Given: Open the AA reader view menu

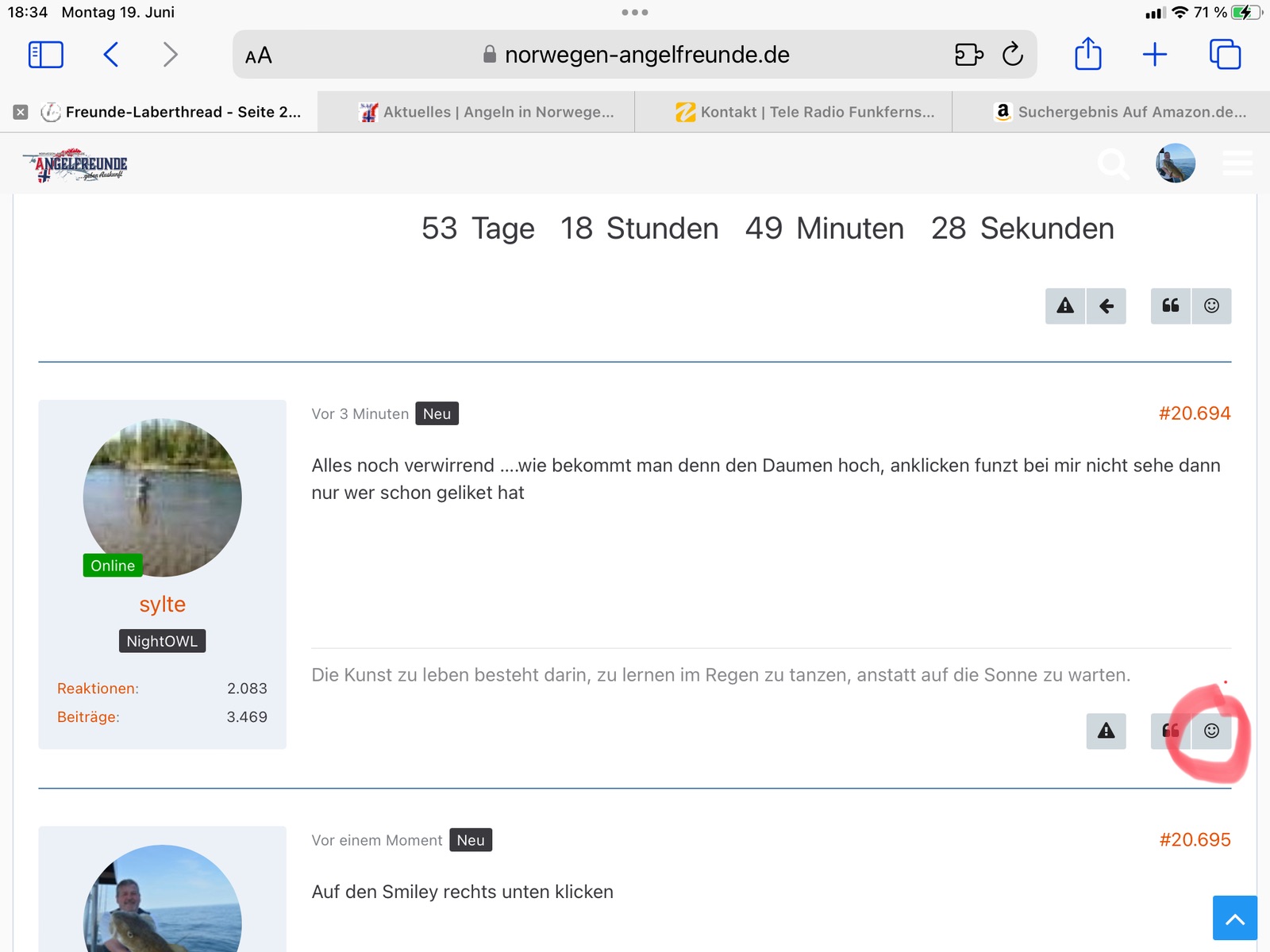Looking at the screenshot, I should pos(259,56).
